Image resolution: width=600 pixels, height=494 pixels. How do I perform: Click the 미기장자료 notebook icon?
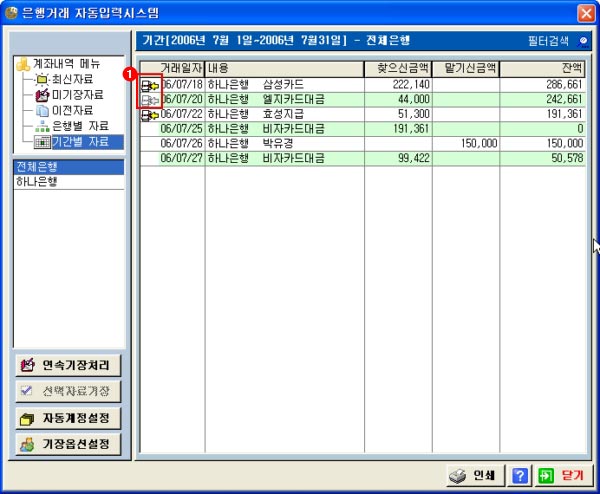click(x=42, y=95)
